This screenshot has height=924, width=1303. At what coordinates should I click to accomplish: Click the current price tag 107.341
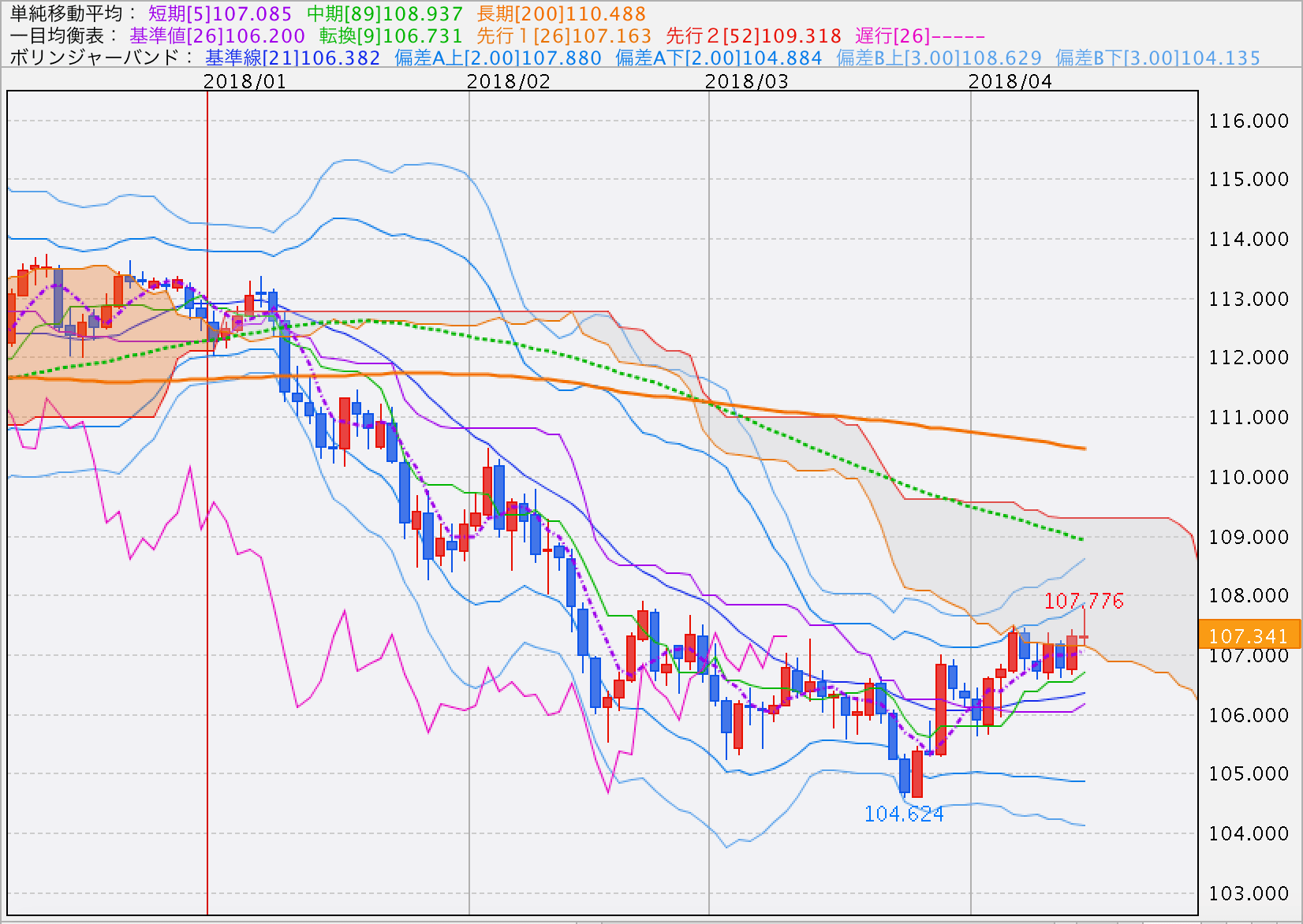click(x=1249, y=635)
